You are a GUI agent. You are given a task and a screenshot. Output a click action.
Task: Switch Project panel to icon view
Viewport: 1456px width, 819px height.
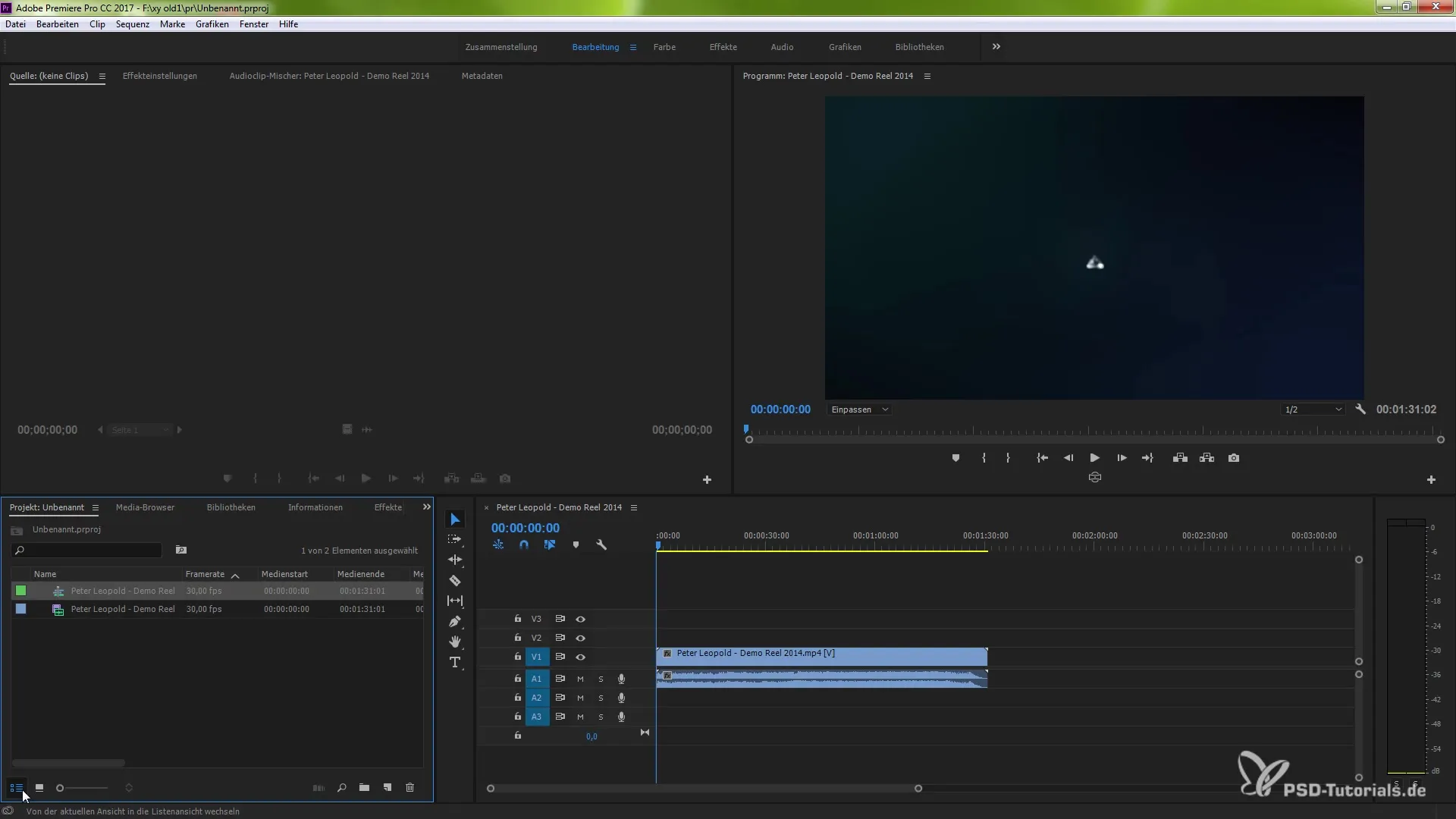tap(39, 788)
